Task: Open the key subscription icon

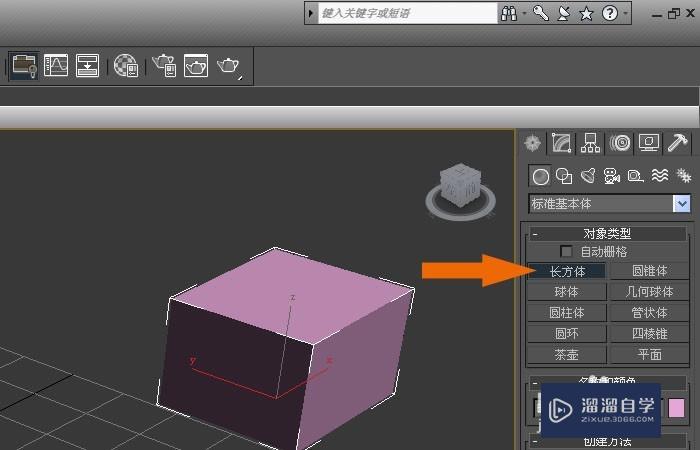Action: tap(540, 13)
